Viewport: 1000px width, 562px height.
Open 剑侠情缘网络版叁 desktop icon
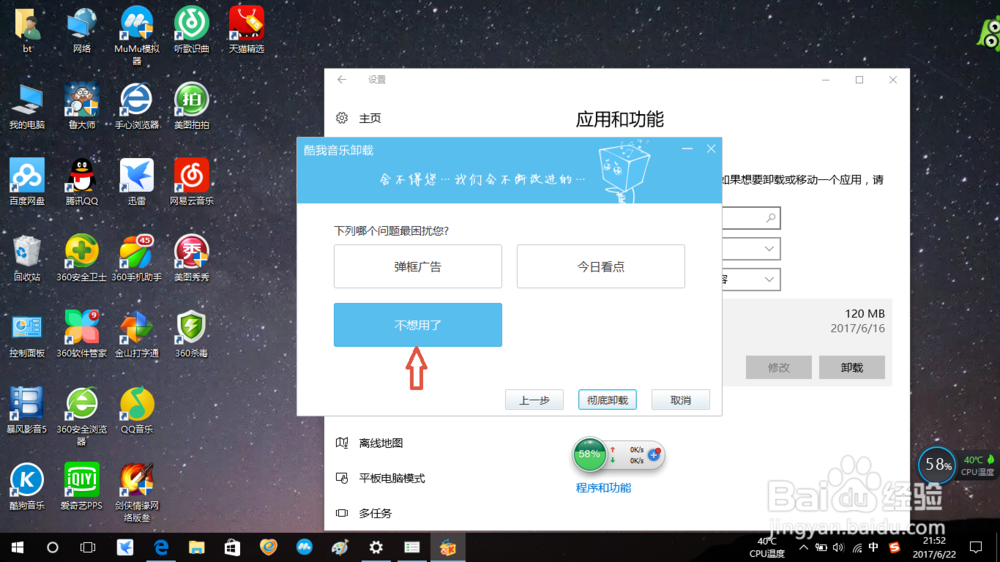coord(136,491)
